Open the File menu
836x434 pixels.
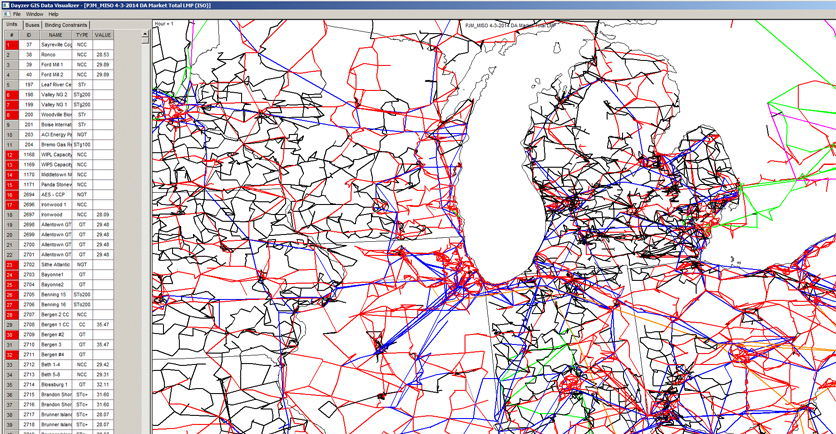pyautogui.click(x=17, y=15)
